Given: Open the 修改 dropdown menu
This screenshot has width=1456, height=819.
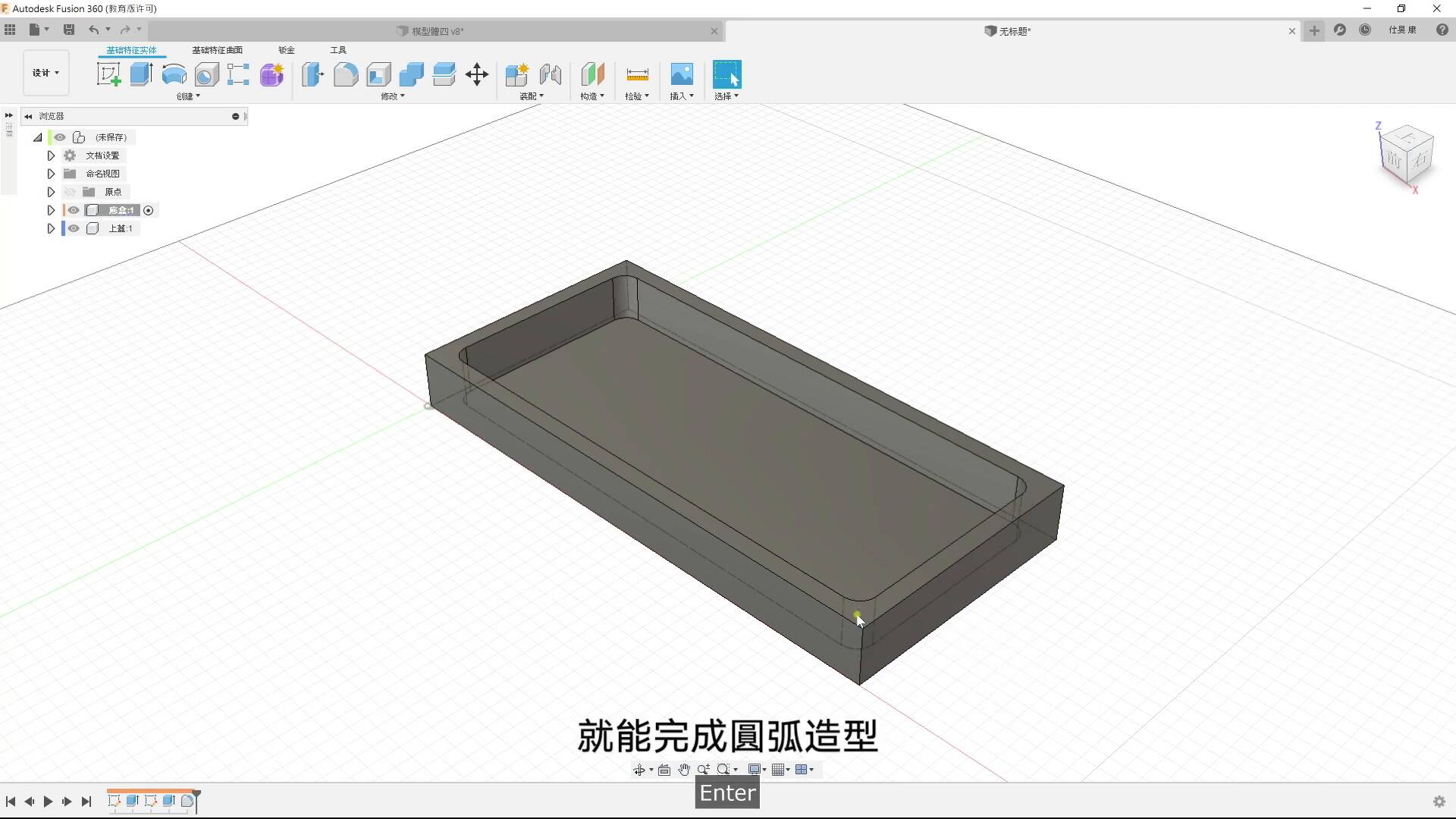Looking at the screenshot, I should (x=393, y=96).
